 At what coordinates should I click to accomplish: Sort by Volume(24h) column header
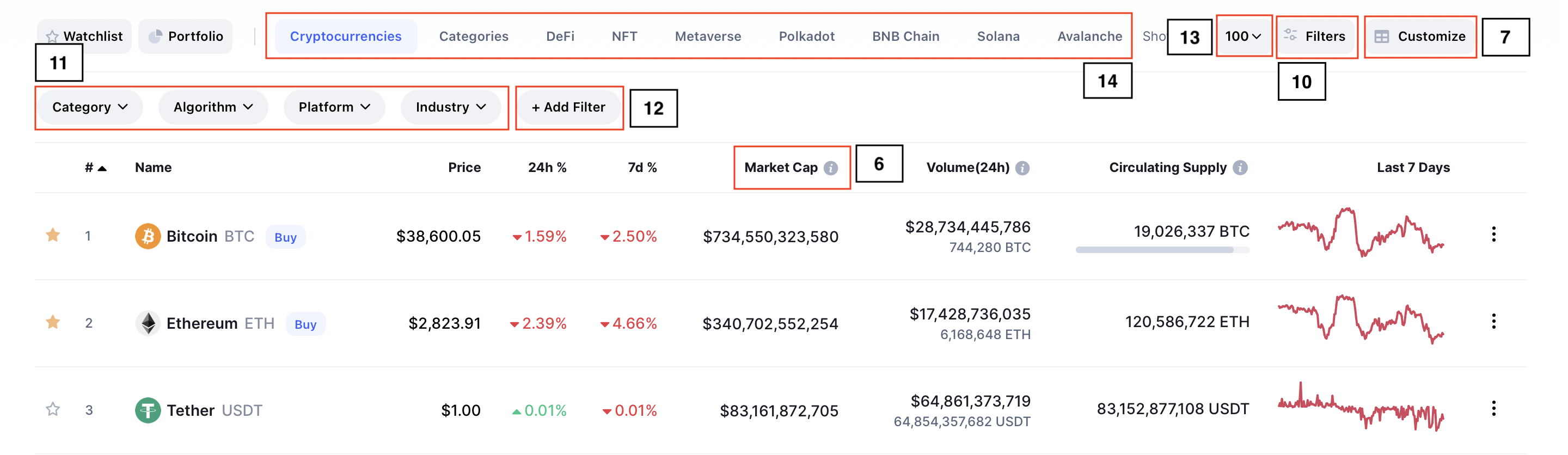point(968,168)
